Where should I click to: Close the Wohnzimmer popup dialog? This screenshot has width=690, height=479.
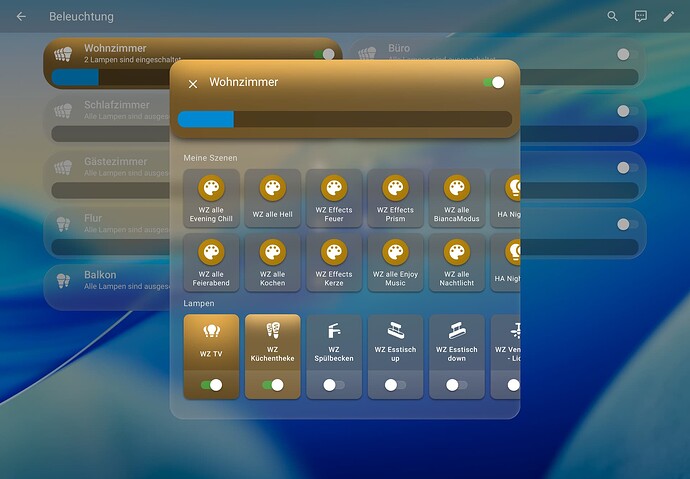pos(193,84)
